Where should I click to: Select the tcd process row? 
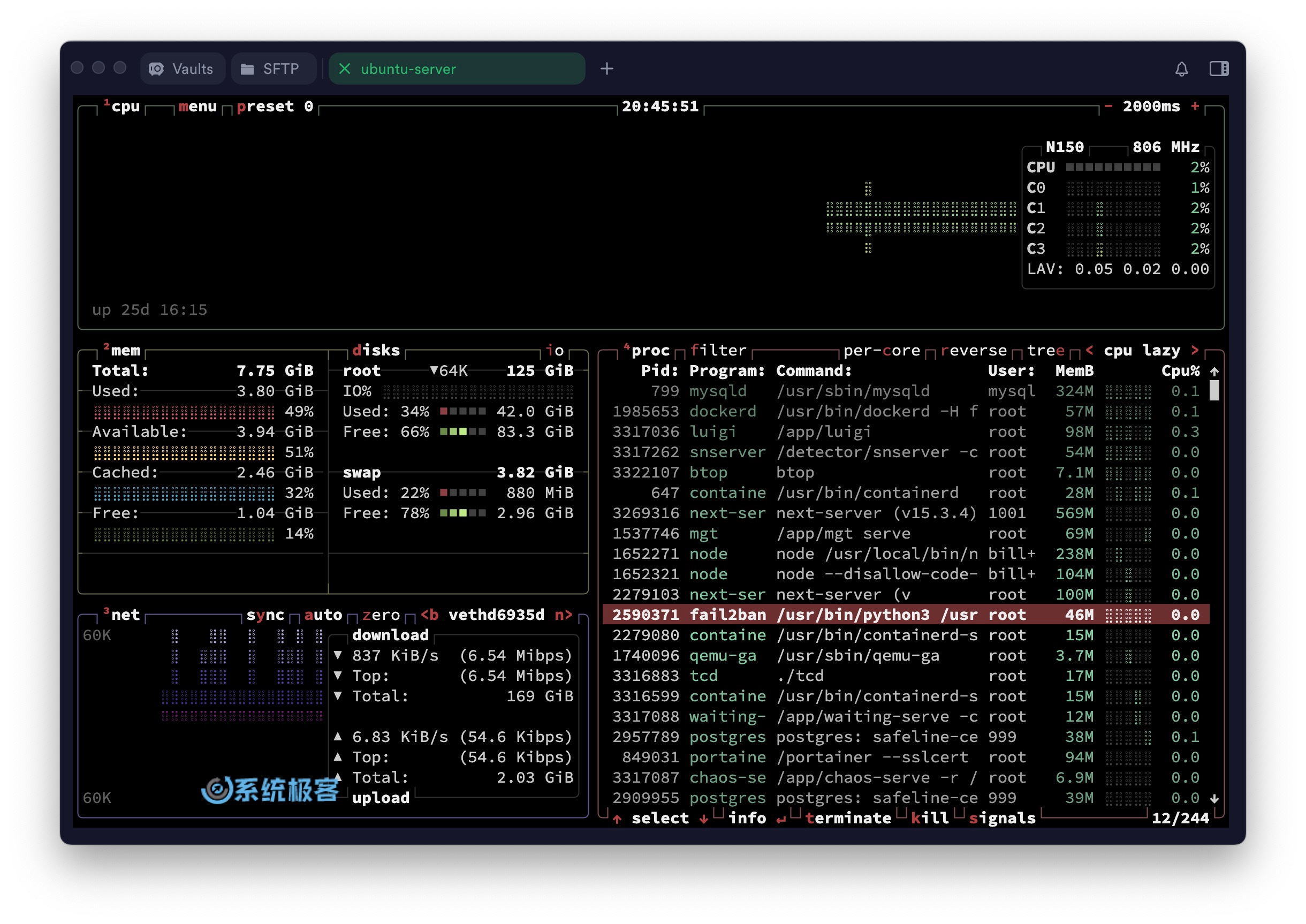[906, 676]
